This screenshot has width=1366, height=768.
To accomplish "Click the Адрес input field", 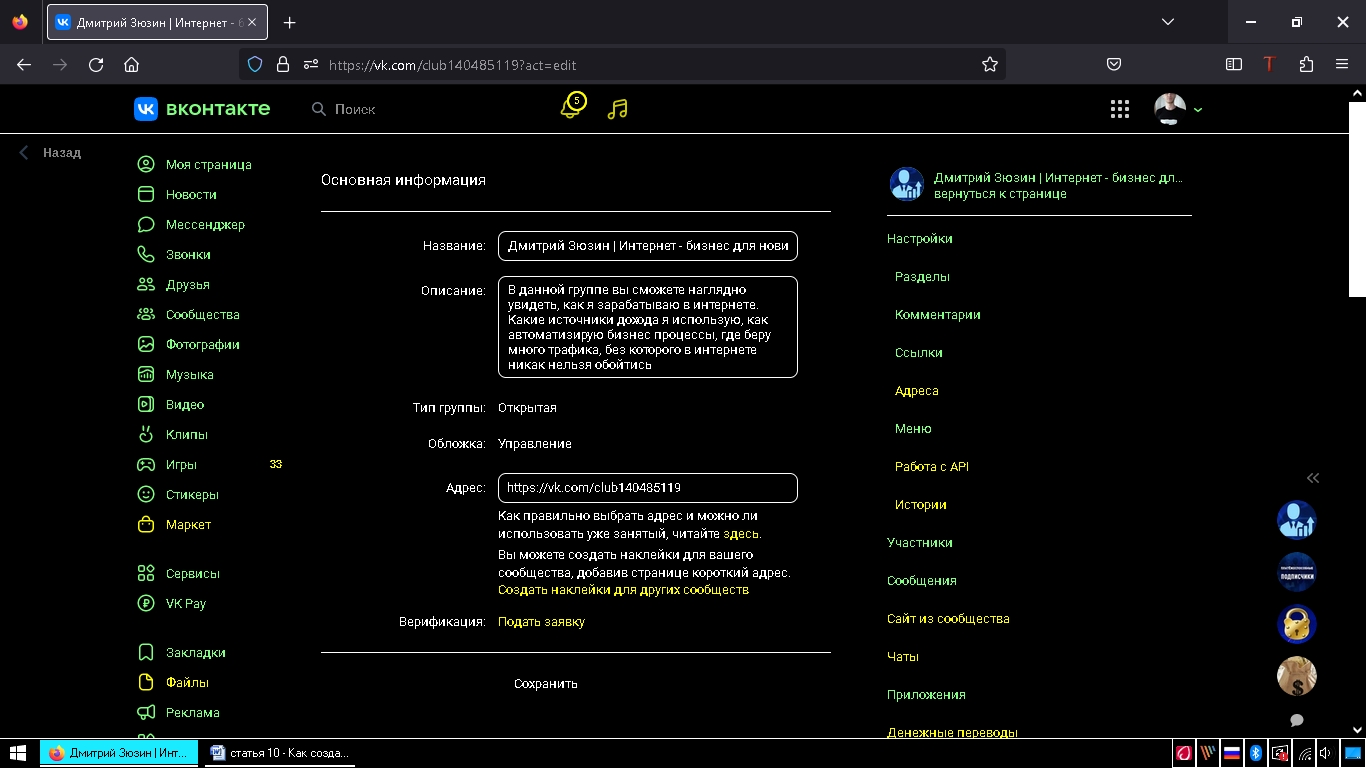I will [x=648, y=488].
